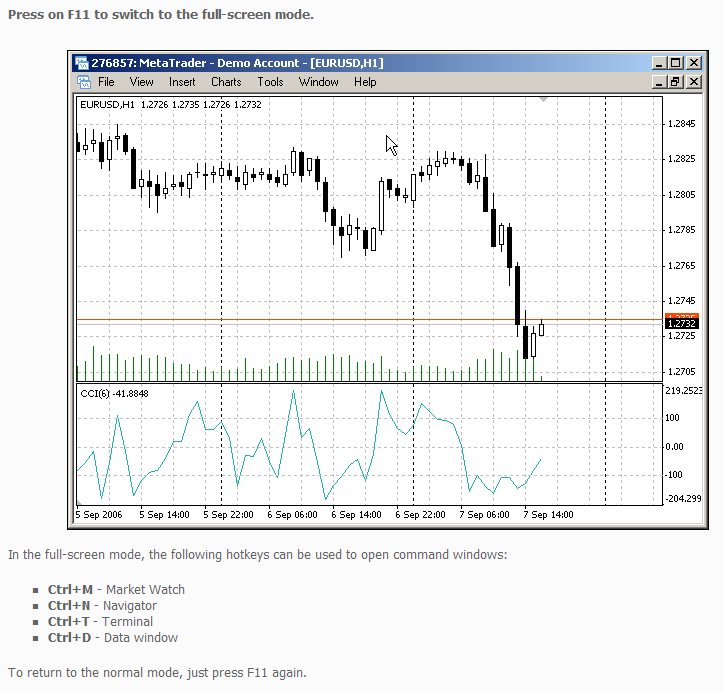The image size is (724, 692).
Task: Click the MetaTrader window title text
Action: (x=237, y=63)
